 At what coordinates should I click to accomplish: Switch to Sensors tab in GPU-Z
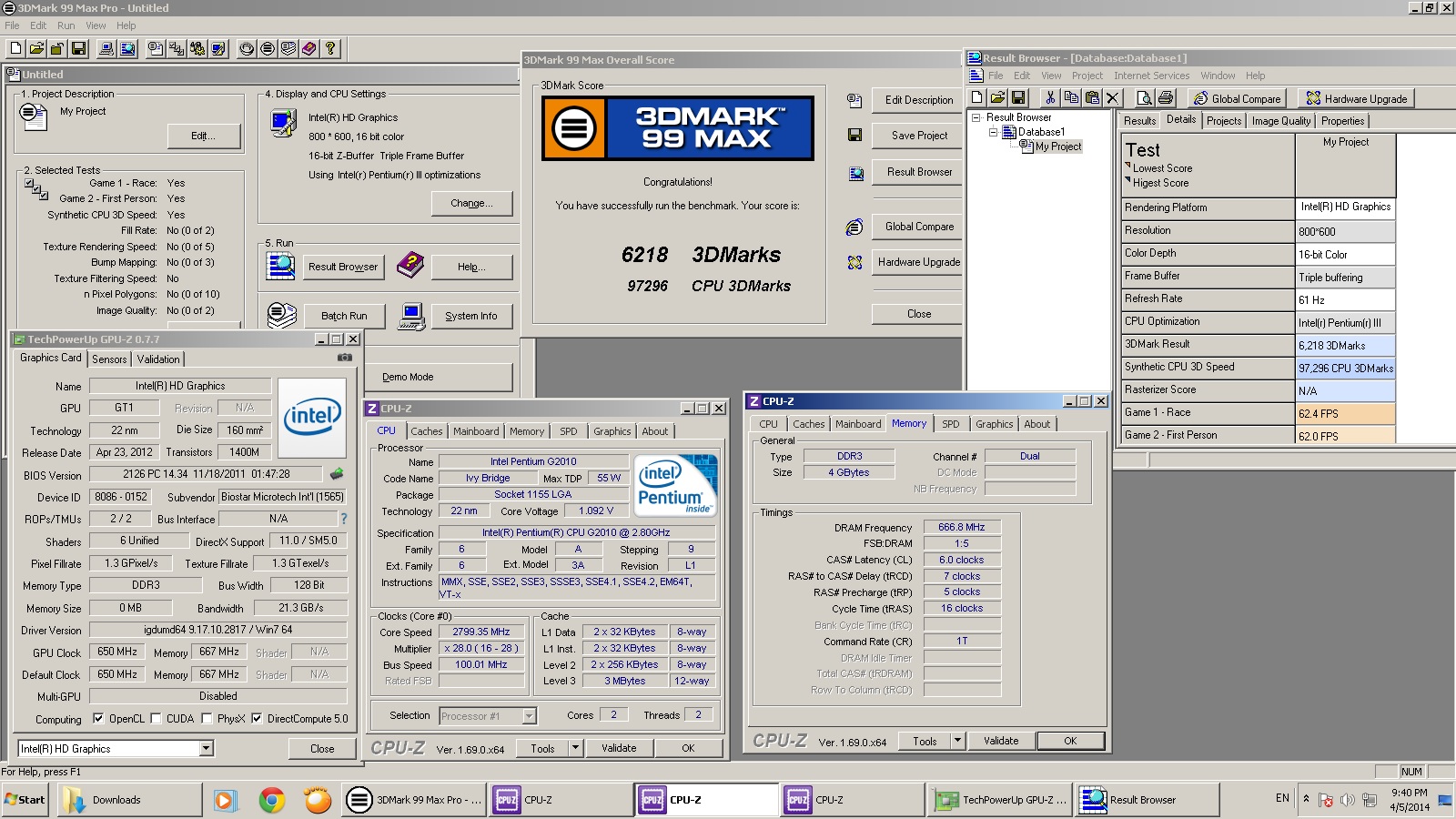pos(109,359)
